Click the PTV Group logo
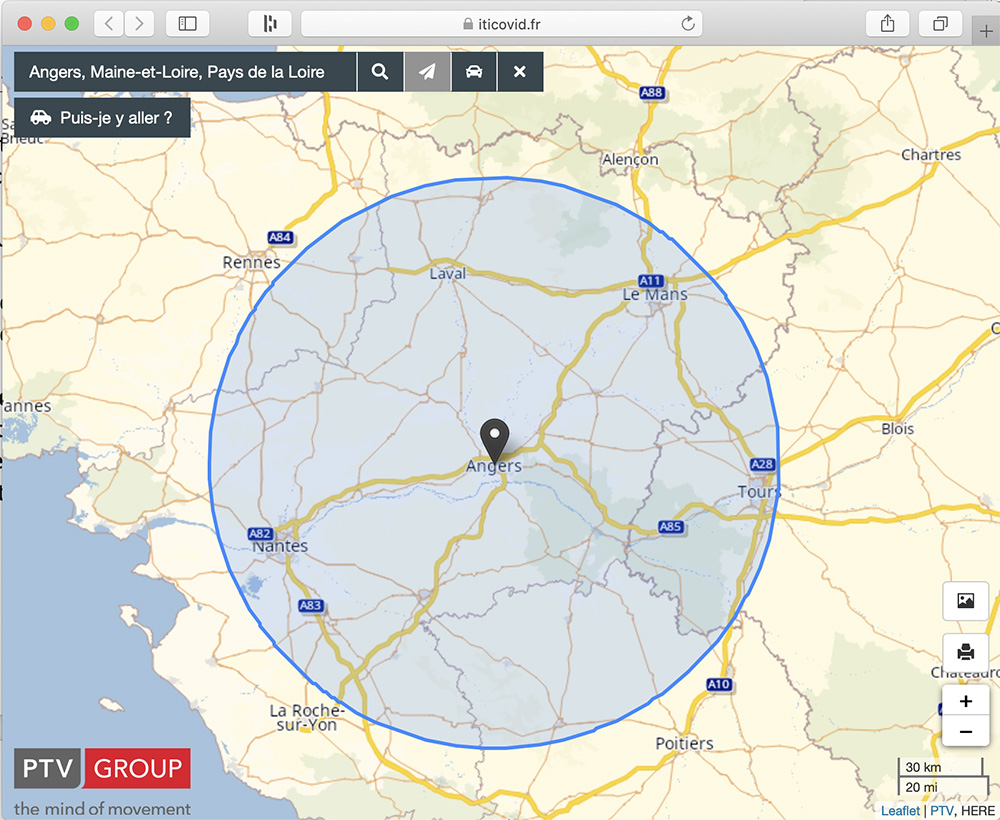The height and width of the screenshot is (820, 1000). (102, 768)
